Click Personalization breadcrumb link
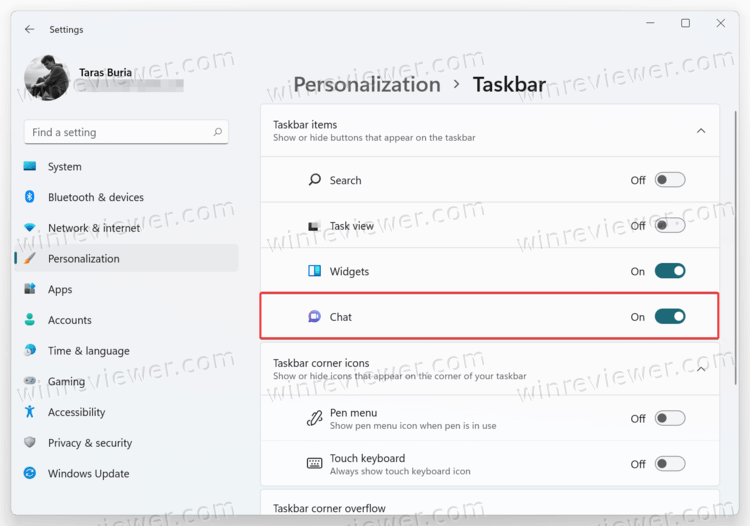750x526 pixels. pos(367,85)
